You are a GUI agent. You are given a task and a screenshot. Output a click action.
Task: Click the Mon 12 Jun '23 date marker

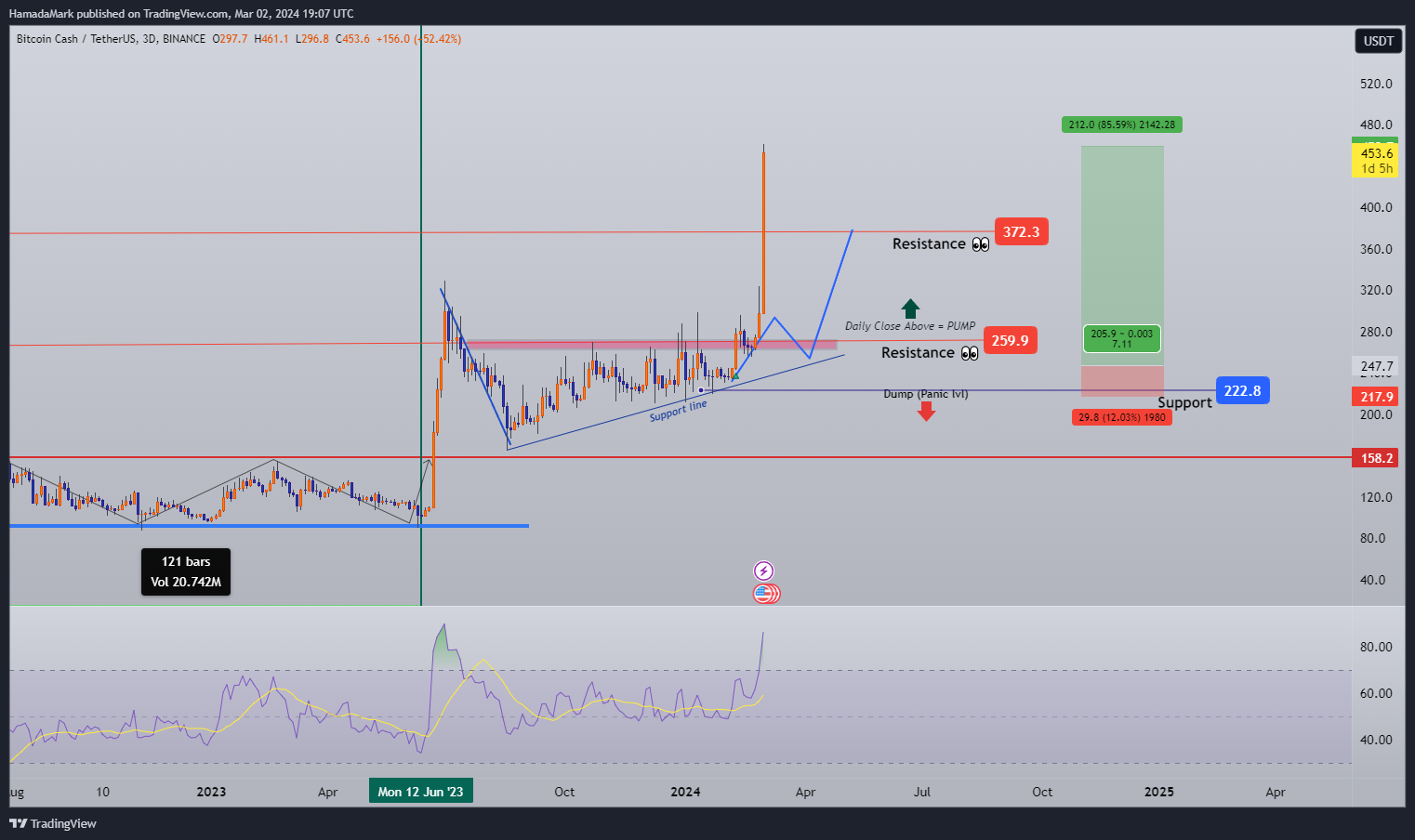pyautogui.click(x=420, y=792)
